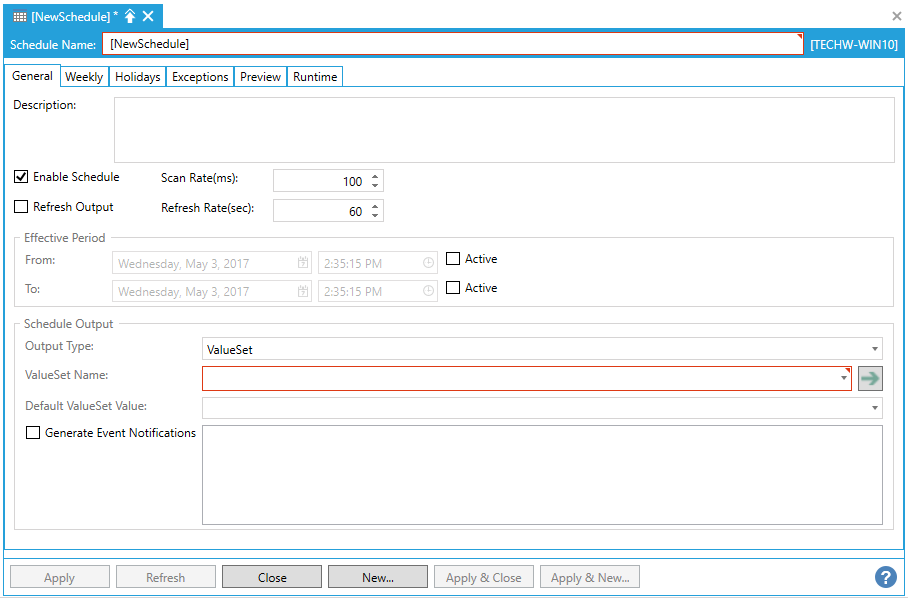
Task: Click the green arrow next to ValueSet Name
Action: point(870,378)
